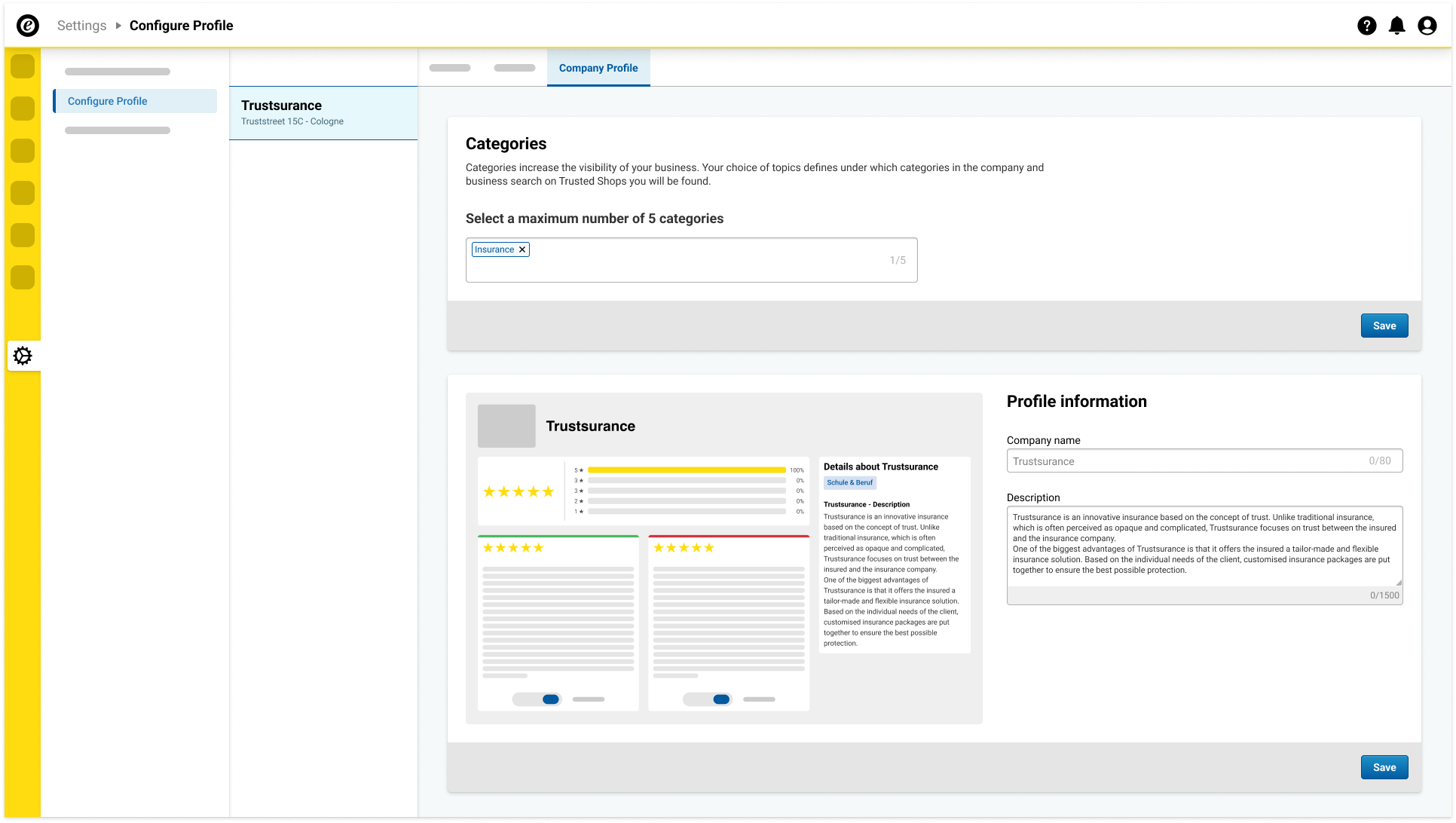Select Configure Profile in the settings menu
This screenshot has width=1456, height=823.
135,101
